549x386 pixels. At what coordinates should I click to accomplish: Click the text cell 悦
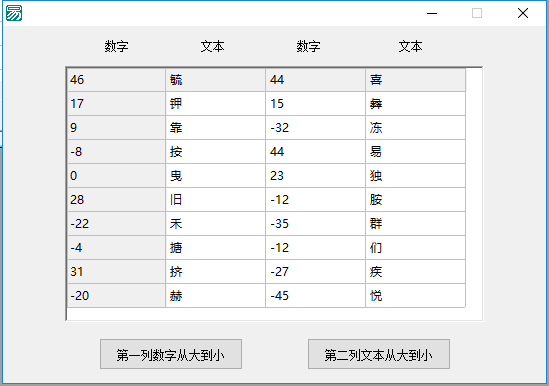[416, 296]
